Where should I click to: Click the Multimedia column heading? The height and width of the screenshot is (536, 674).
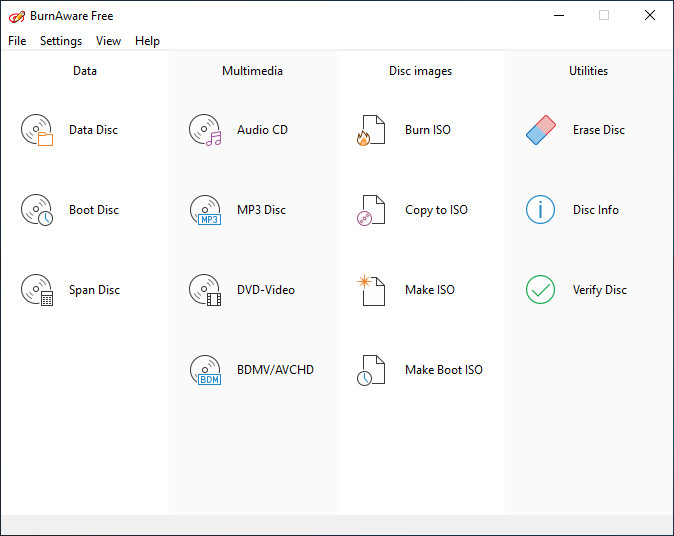coord(252,71)
